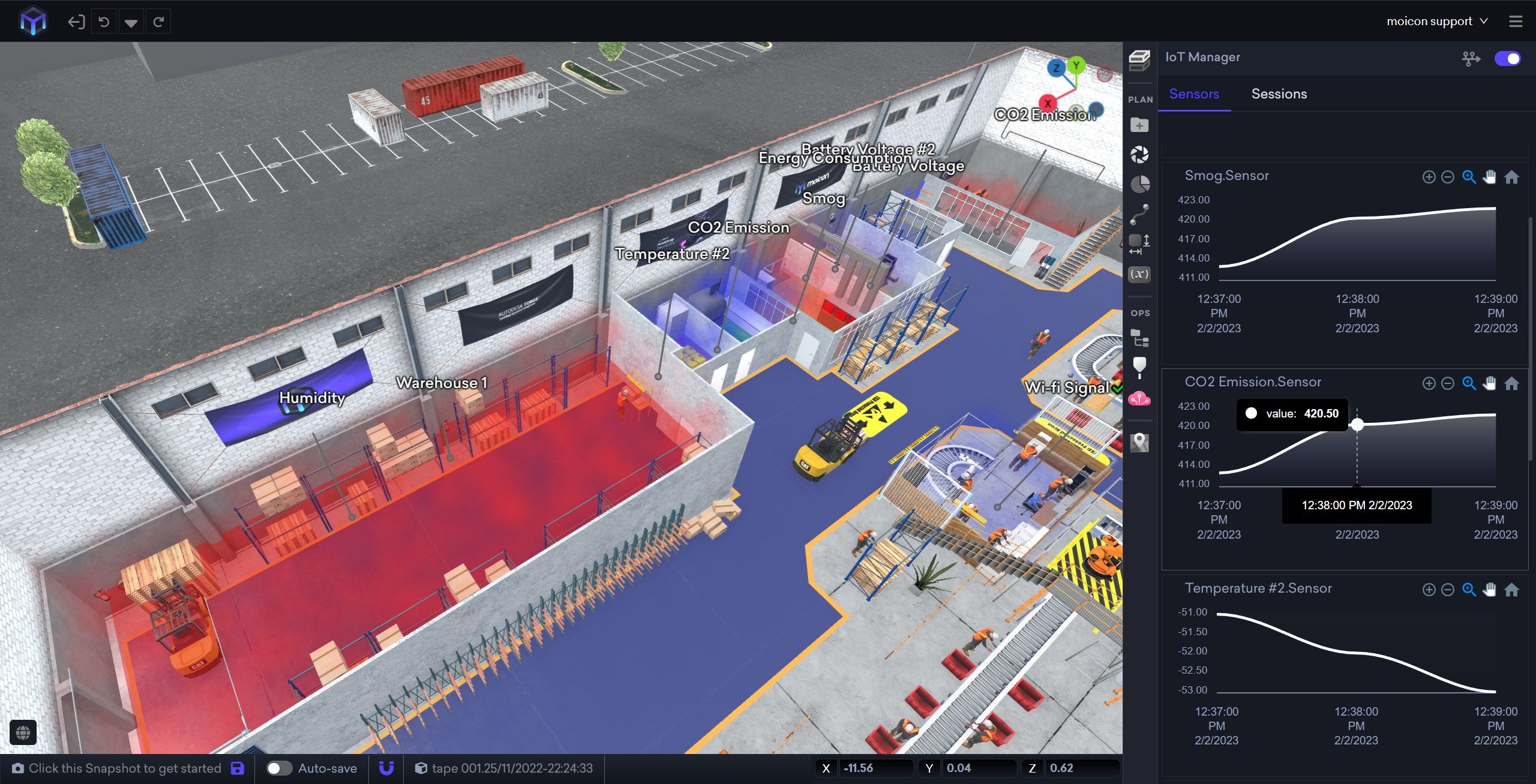This screenshot has width=1536, height=784.
Task: Expand the undo history dropdown arrow
Action: [x=131, y=22]
